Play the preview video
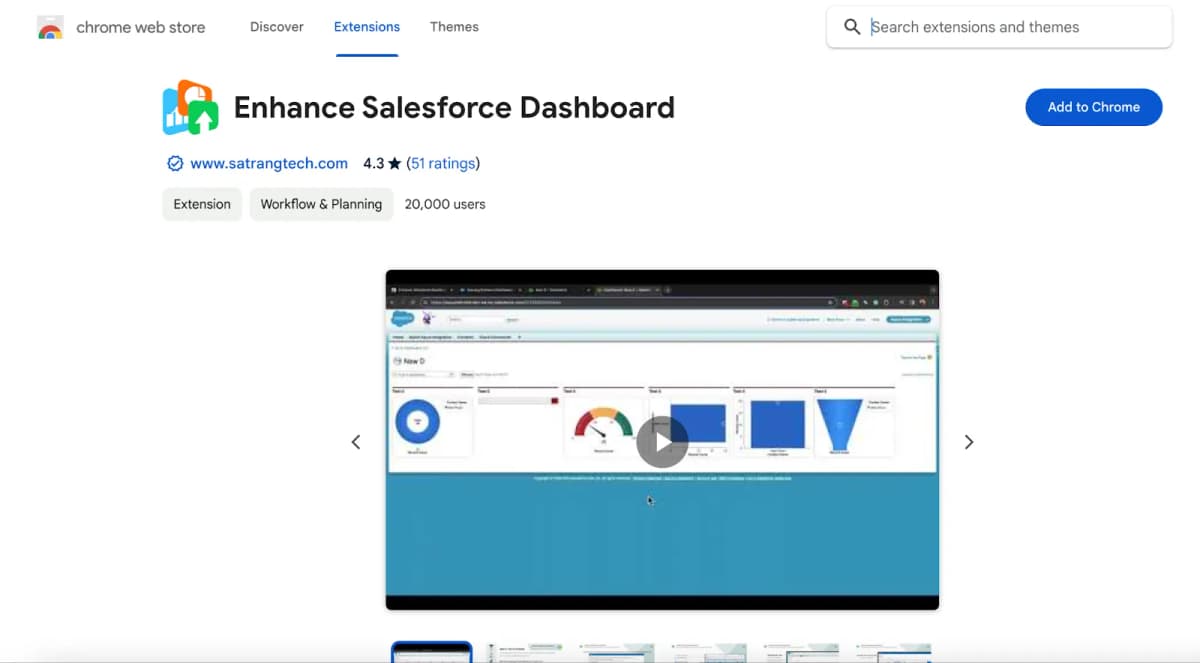This screenshot has width=1200, height=663. click(662, 441)
